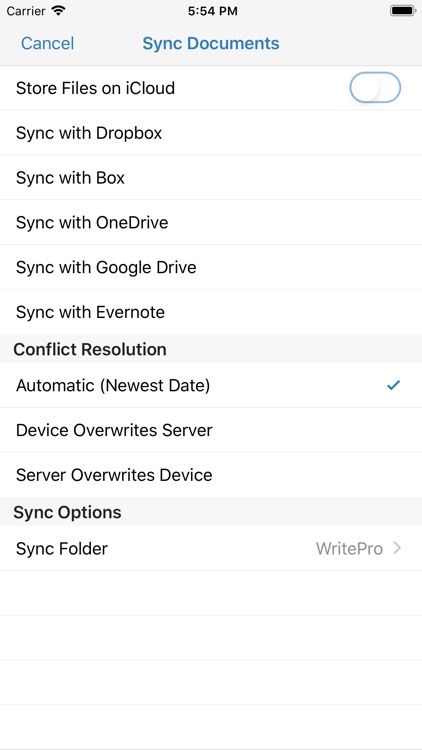422x750 pixels.
Task: Tap the WritePro folder value
Action: [349, 549]
